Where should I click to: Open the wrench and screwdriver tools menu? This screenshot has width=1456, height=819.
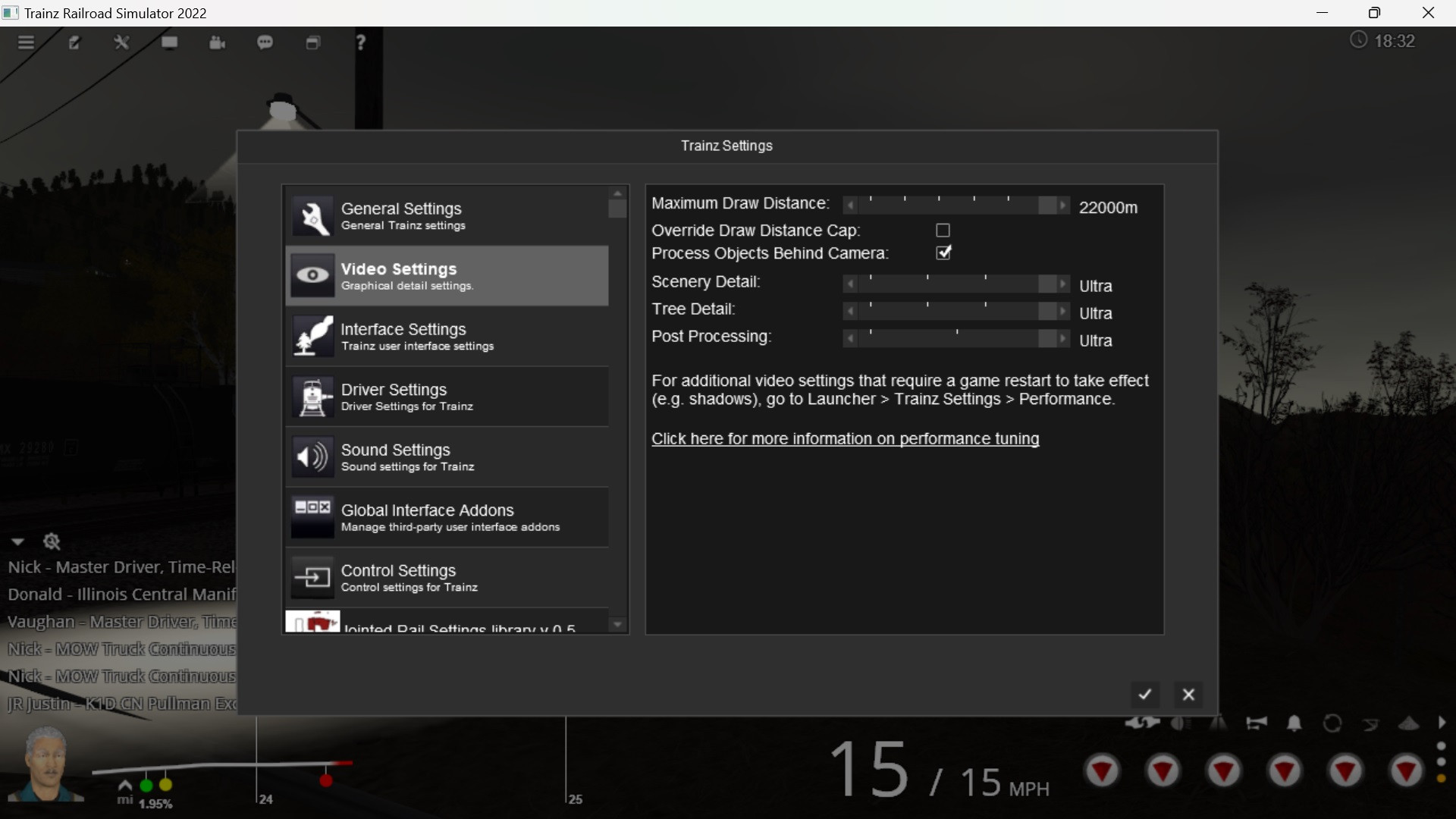(x=121, y=42)
